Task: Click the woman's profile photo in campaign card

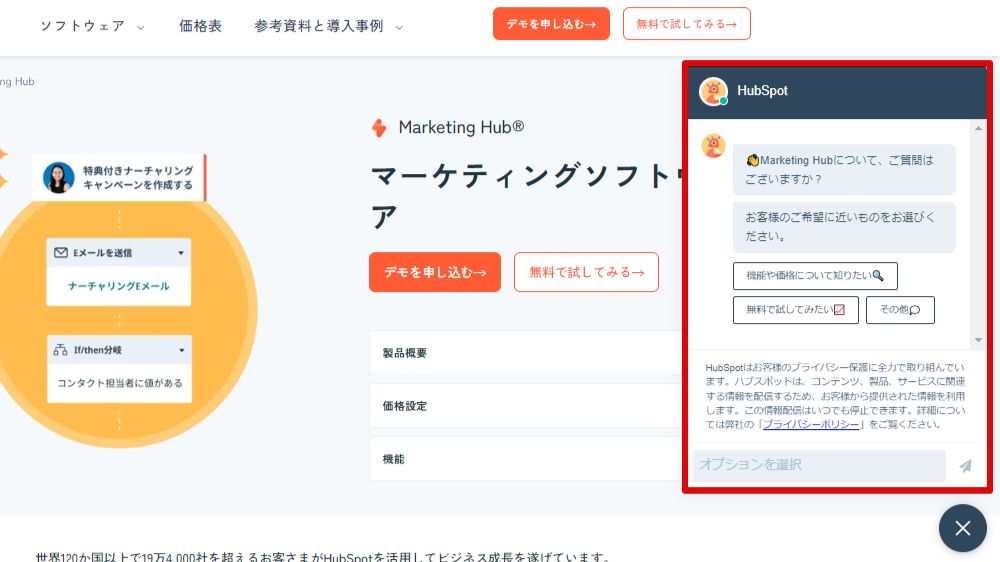Action: (x=58, y=177)
